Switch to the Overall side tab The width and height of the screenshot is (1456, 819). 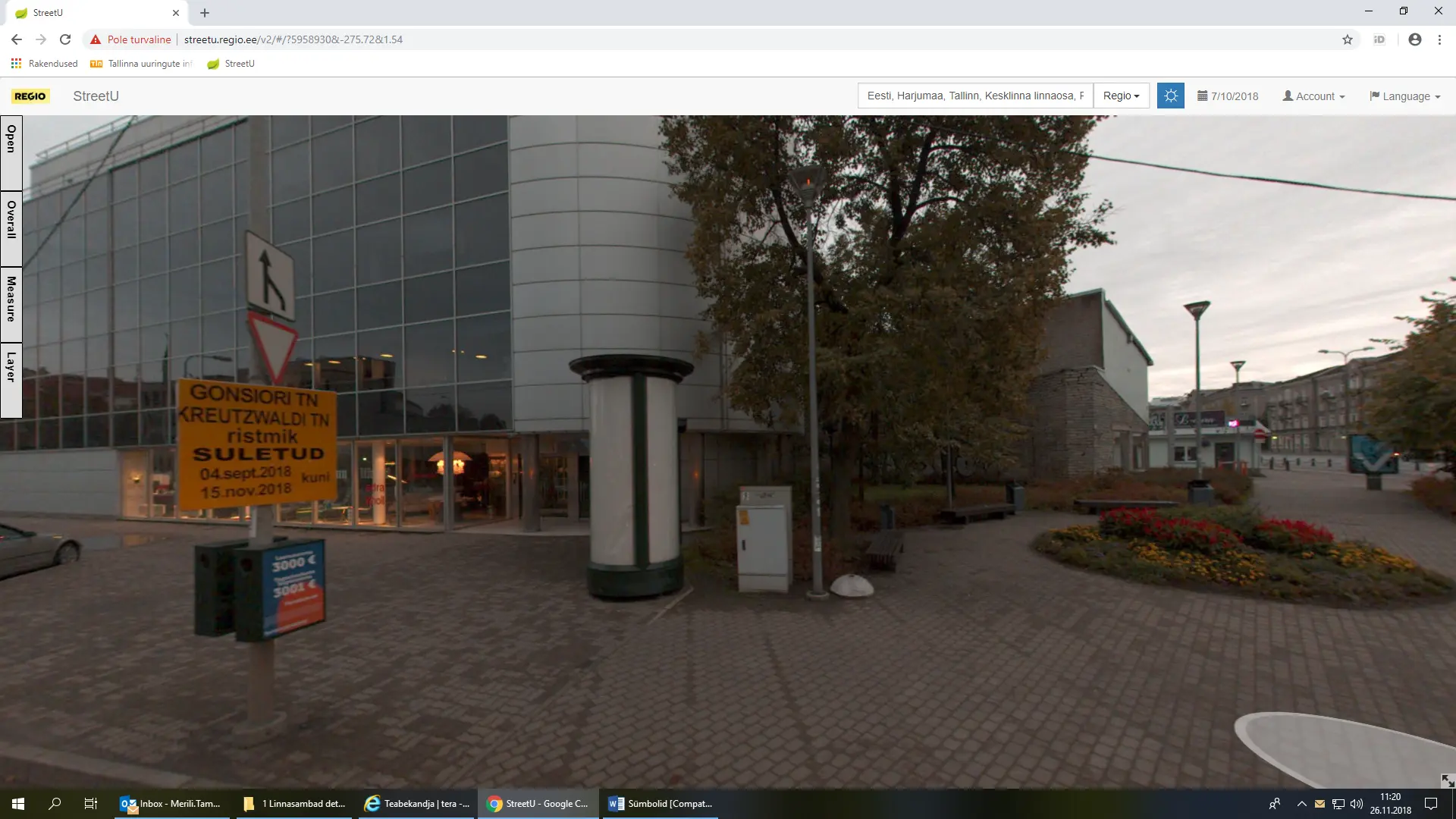[11, 228]
